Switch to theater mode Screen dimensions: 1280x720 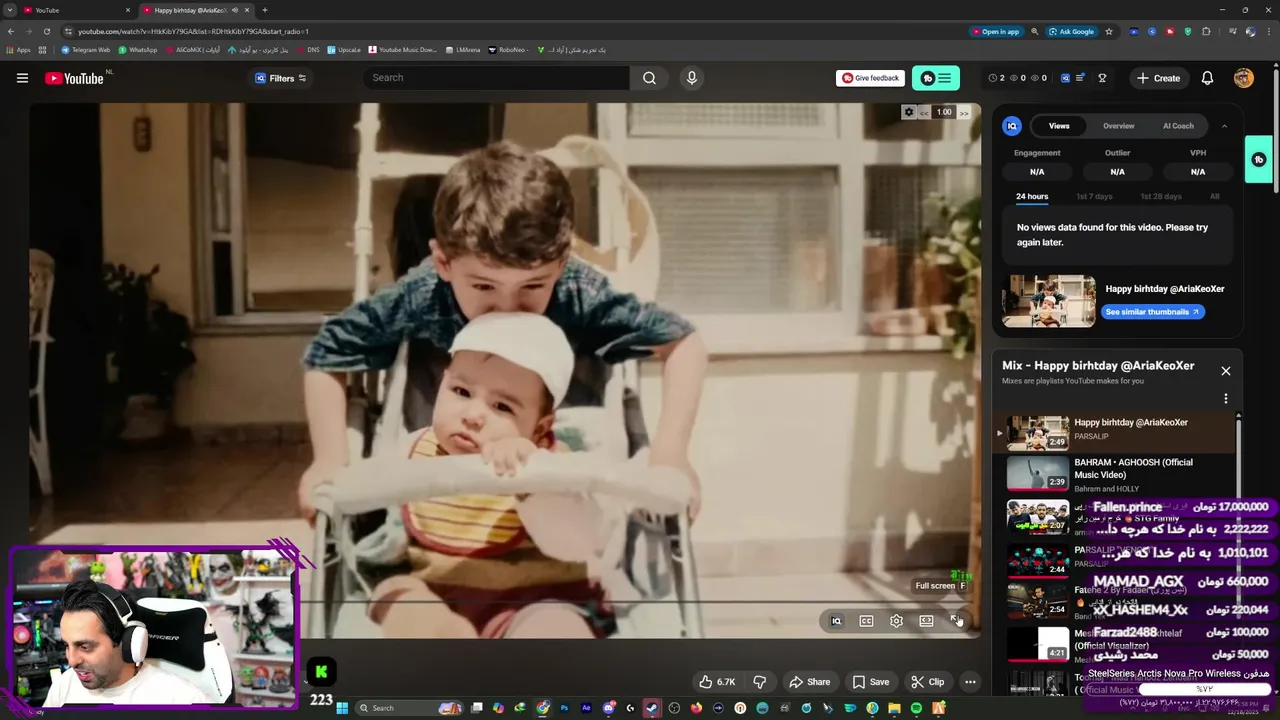926,621
